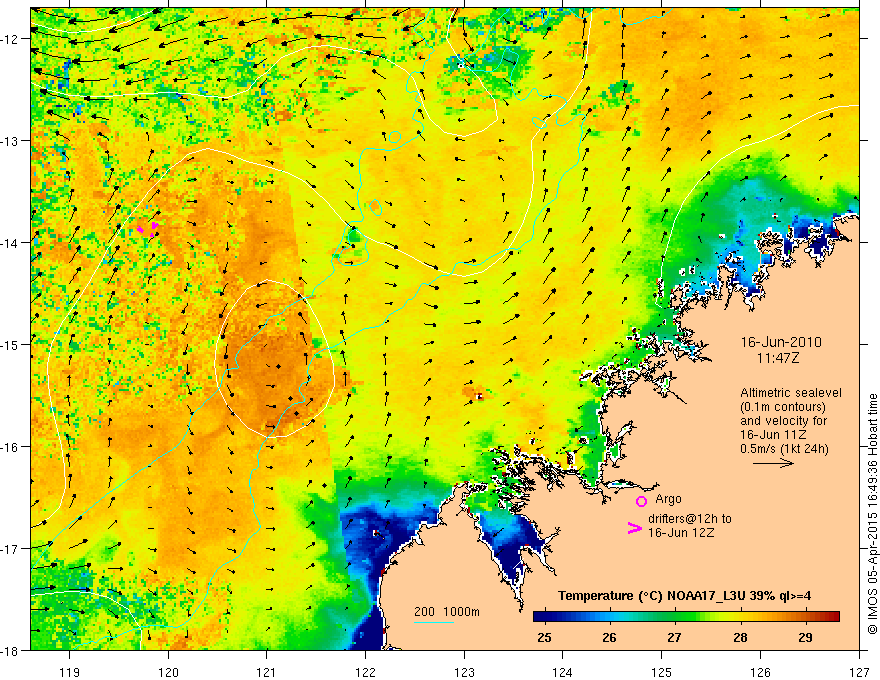Click the longitude label 119
The width and height of the screenshot is (880, 680).
pos(70,672)
